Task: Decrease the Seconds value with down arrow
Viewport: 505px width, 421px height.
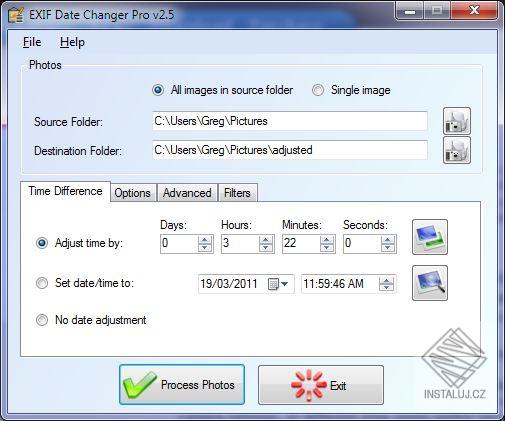Action: pyautogui.click(x=388, y=248)
